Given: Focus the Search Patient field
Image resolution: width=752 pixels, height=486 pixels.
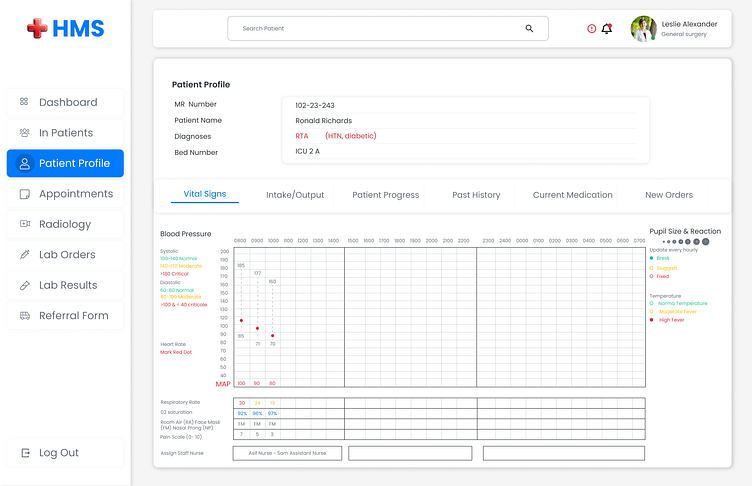Looking at the screenshot, I should click(x=388, y=28).
